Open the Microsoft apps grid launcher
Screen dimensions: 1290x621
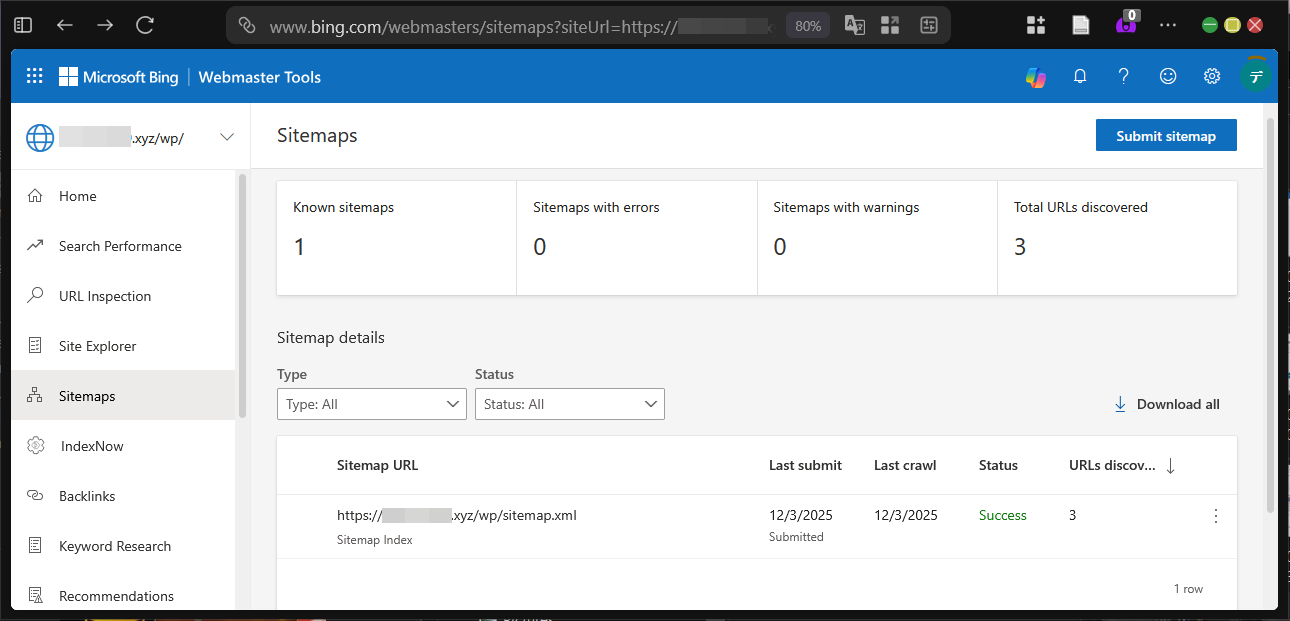(34, 76)
